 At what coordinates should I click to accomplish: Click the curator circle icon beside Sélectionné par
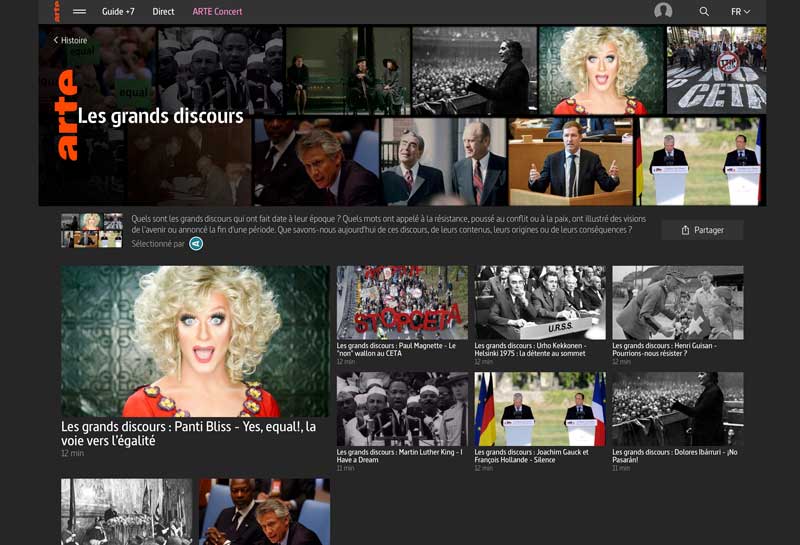coord(196,244)
